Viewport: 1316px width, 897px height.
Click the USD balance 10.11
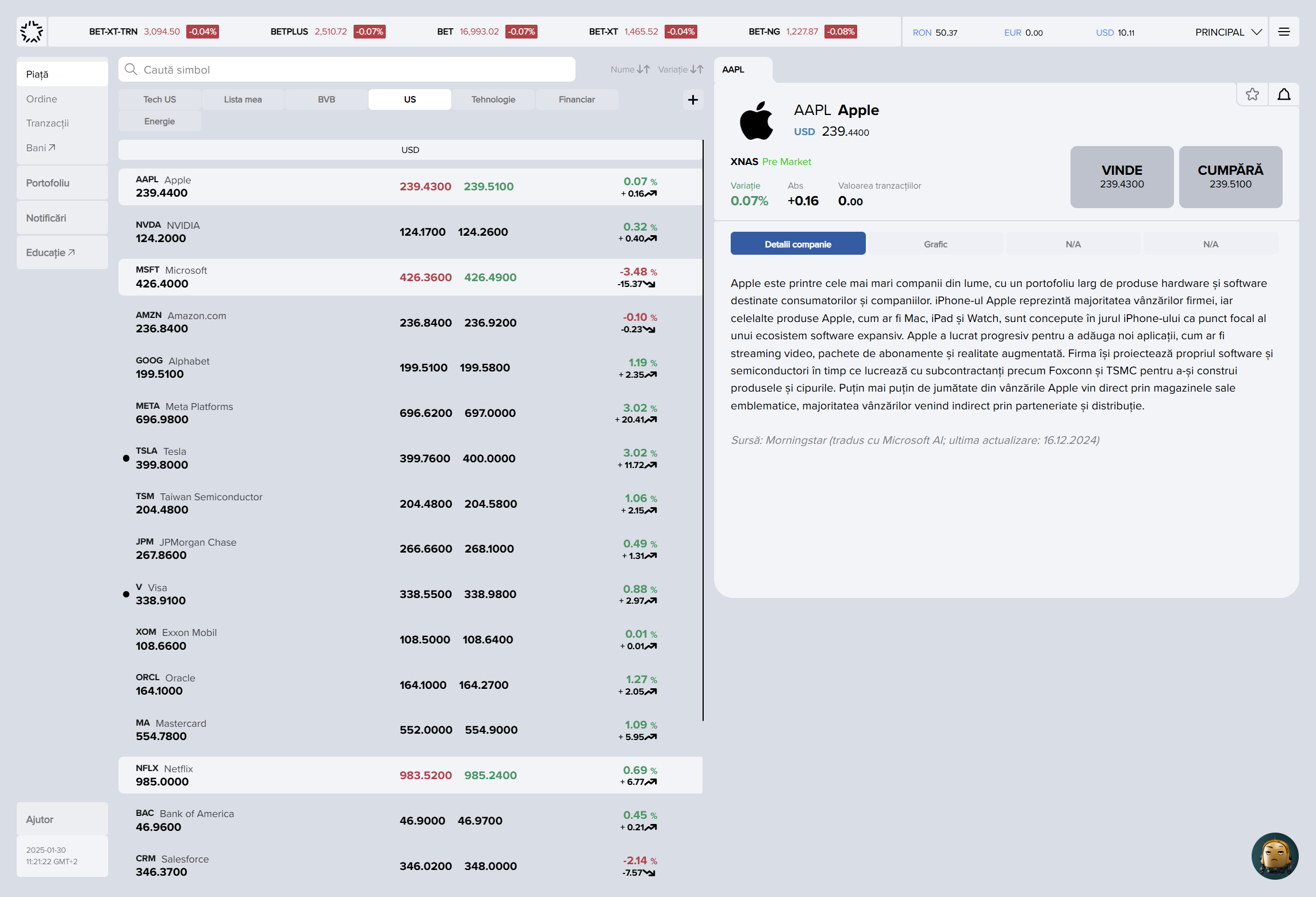1115,33
